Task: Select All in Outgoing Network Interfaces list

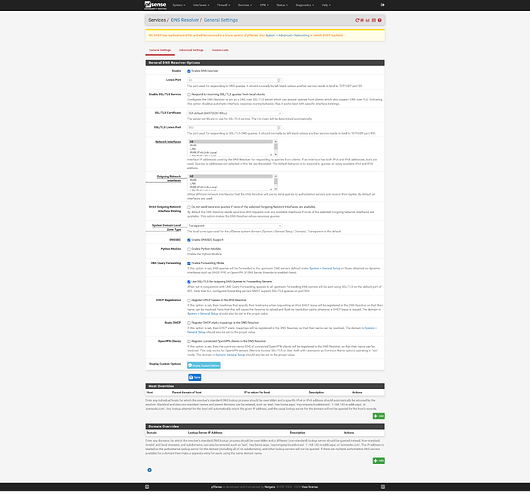Action: coord(231,176)
